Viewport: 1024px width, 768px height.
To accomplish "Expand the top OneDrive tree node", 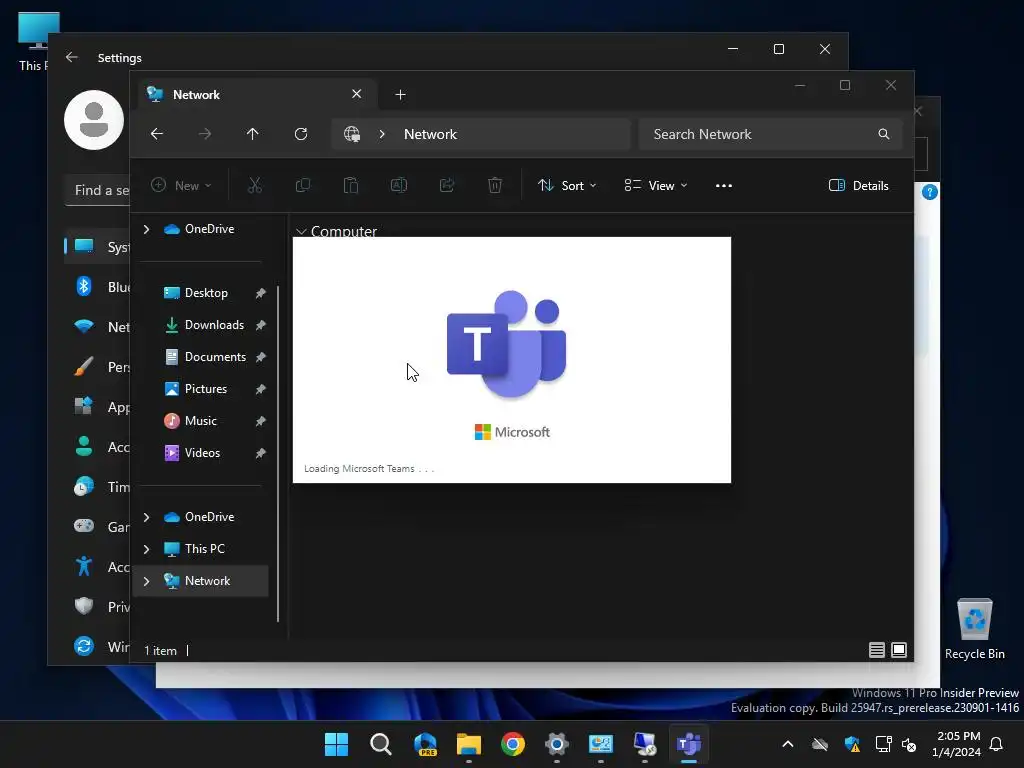I will click(x=146, y=229).
